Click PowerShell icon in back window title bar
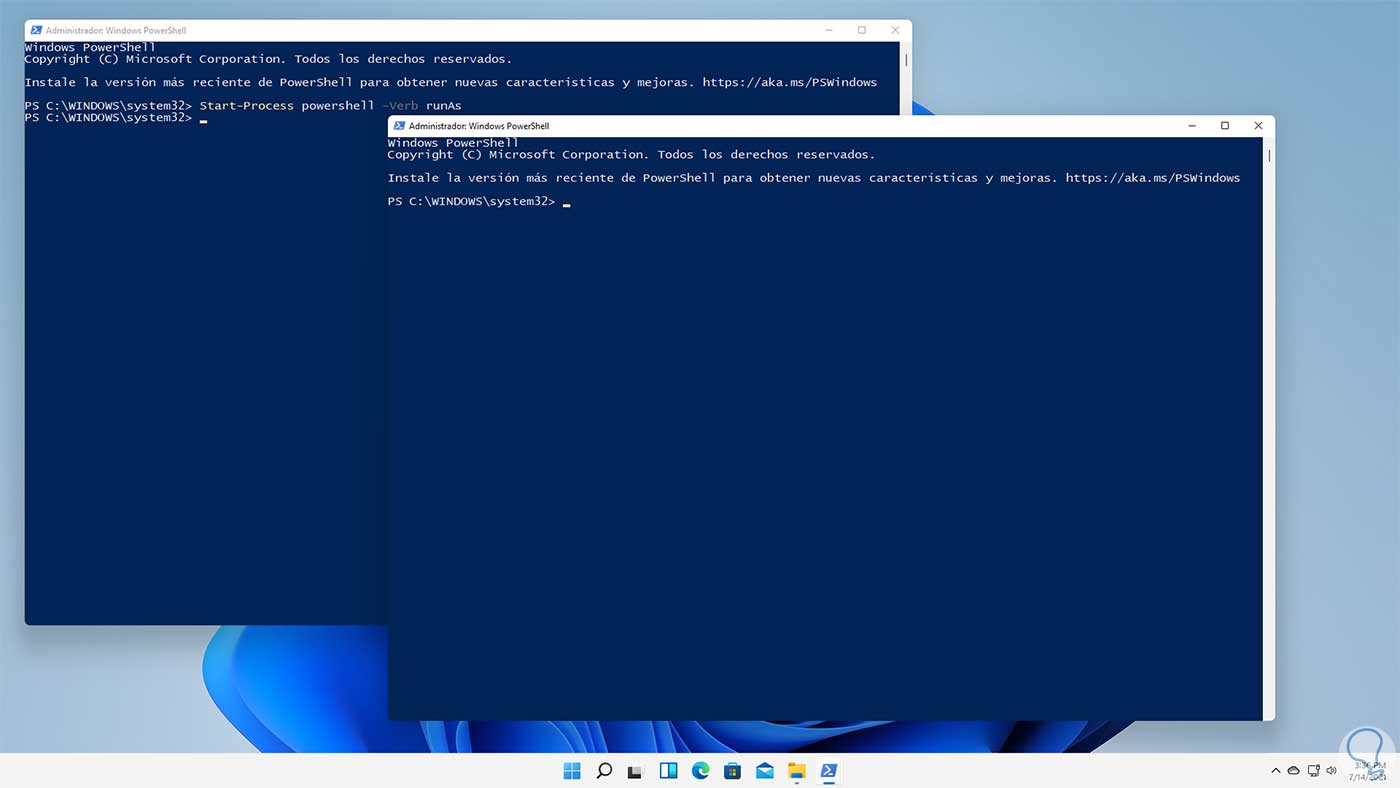Viewport: 1400px width, 788px height. (36, 30)
